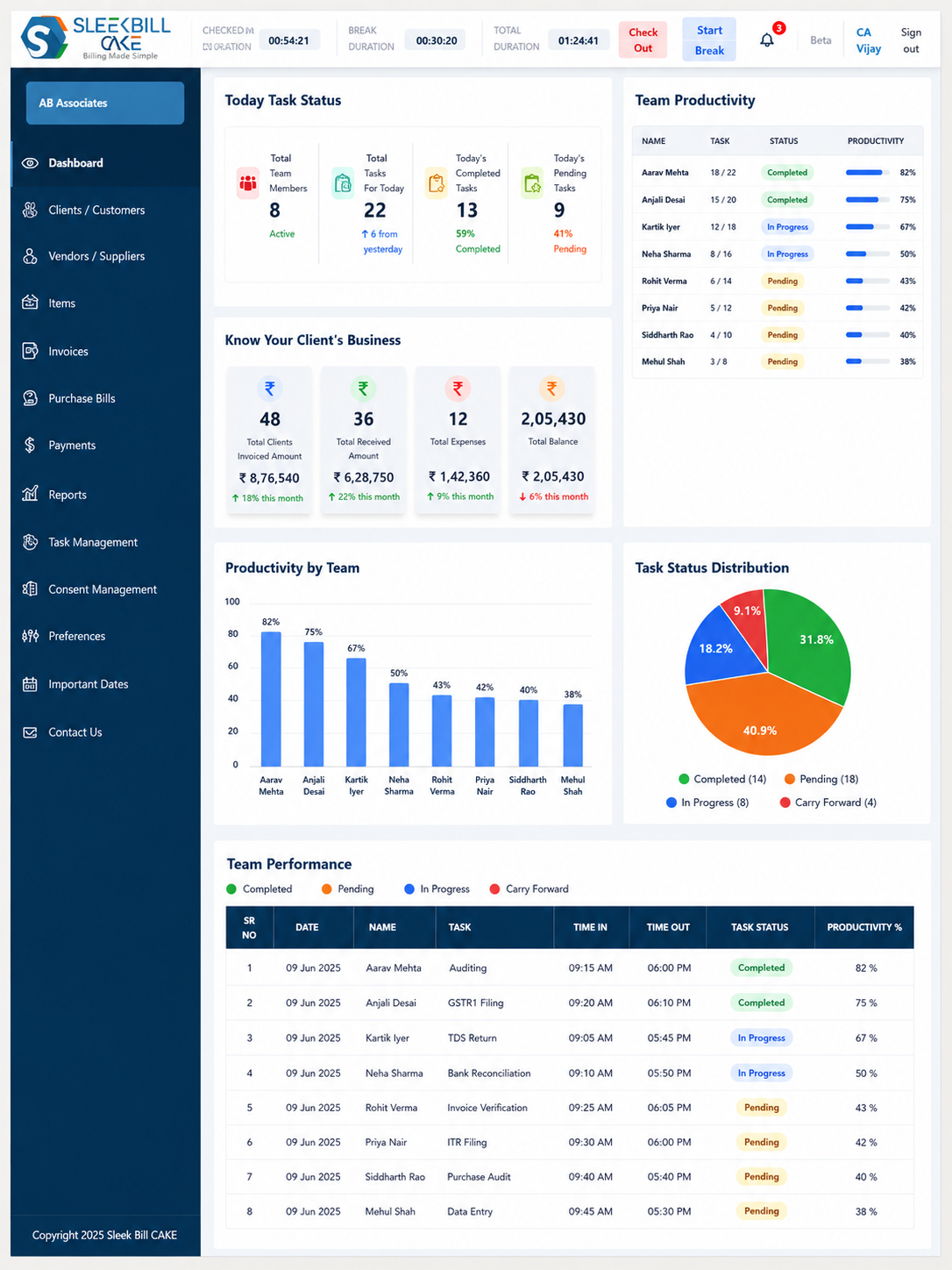Open the Dashboard menu item
Image resolution: width=952 pixels, height=1270 pixels.
tap(105, 163)
